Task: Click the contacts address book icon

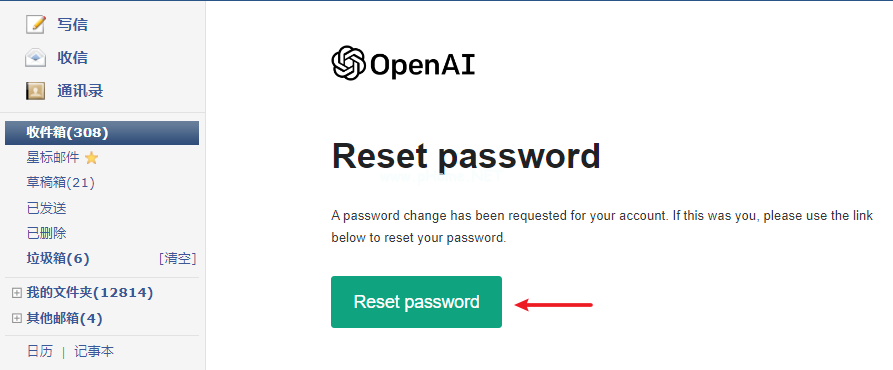Action: (35, 91)
